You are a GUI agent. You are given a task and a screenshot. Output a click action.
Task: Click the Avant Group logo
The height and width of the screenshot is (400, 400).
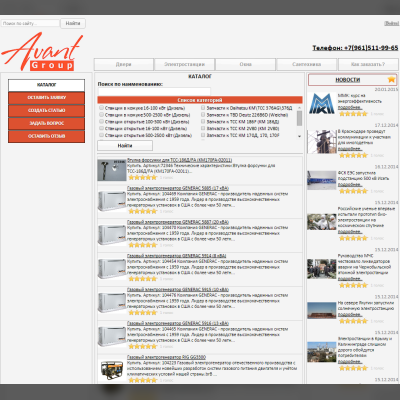pos(42,52)
